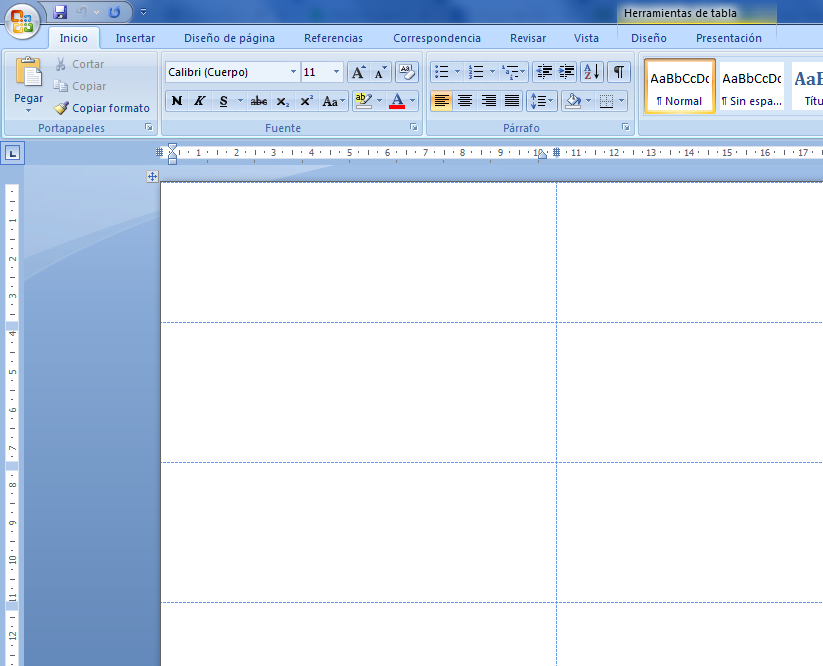Click Copiar formato
This screenshot has width=823, height=666.
102,108
